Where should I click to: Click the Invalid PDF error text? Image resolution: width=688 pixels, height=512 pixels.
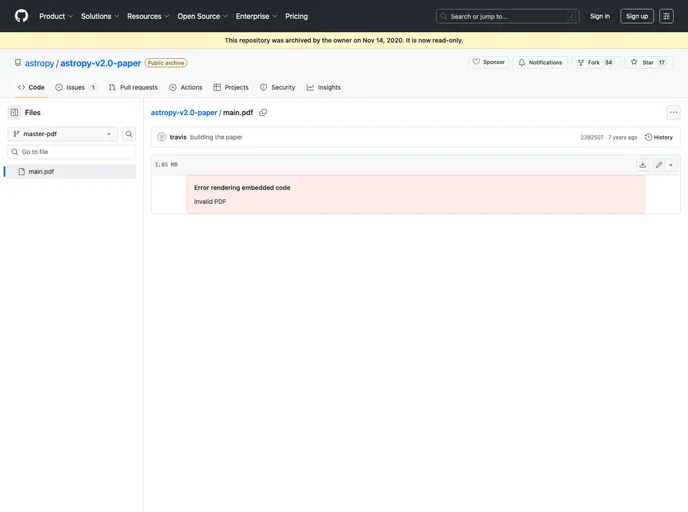[x=210, y=201]
